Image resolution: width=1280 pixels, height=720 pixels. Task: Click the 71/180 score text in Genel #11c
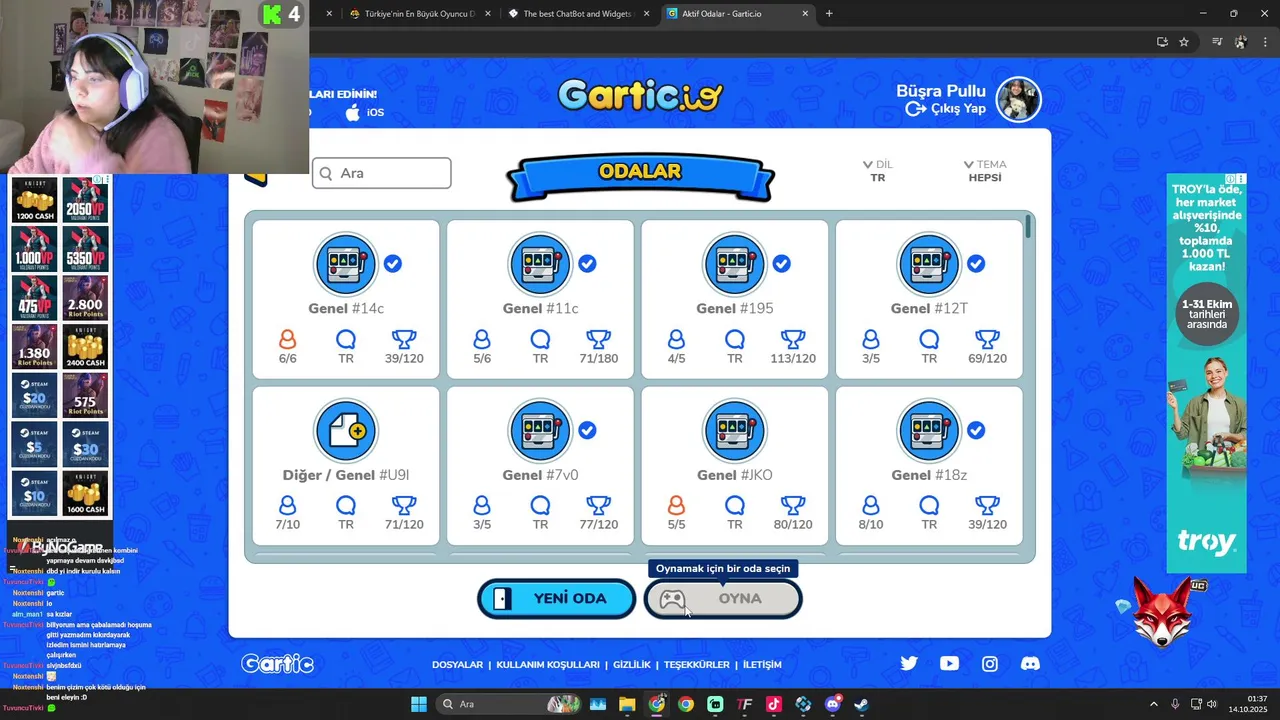click(x=598, y=358)
